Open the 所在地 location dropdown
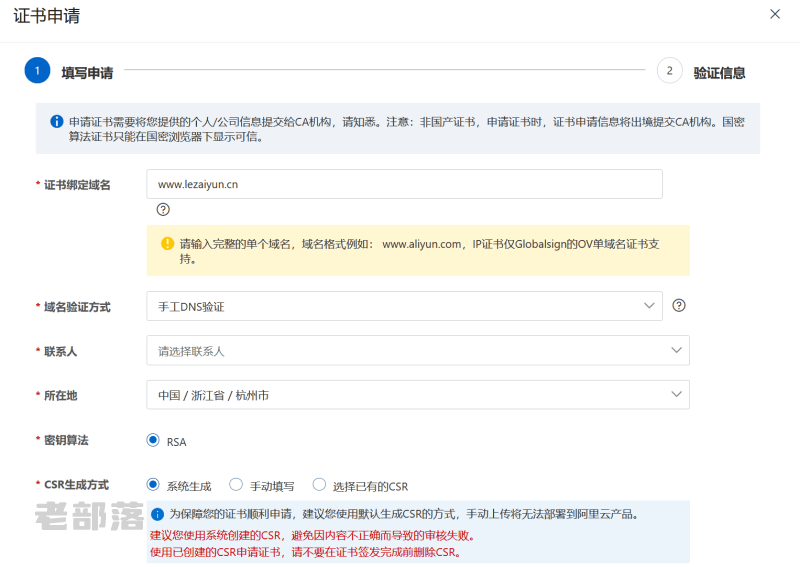Screen dimensions: 800x567 click(x=418, y=395)
